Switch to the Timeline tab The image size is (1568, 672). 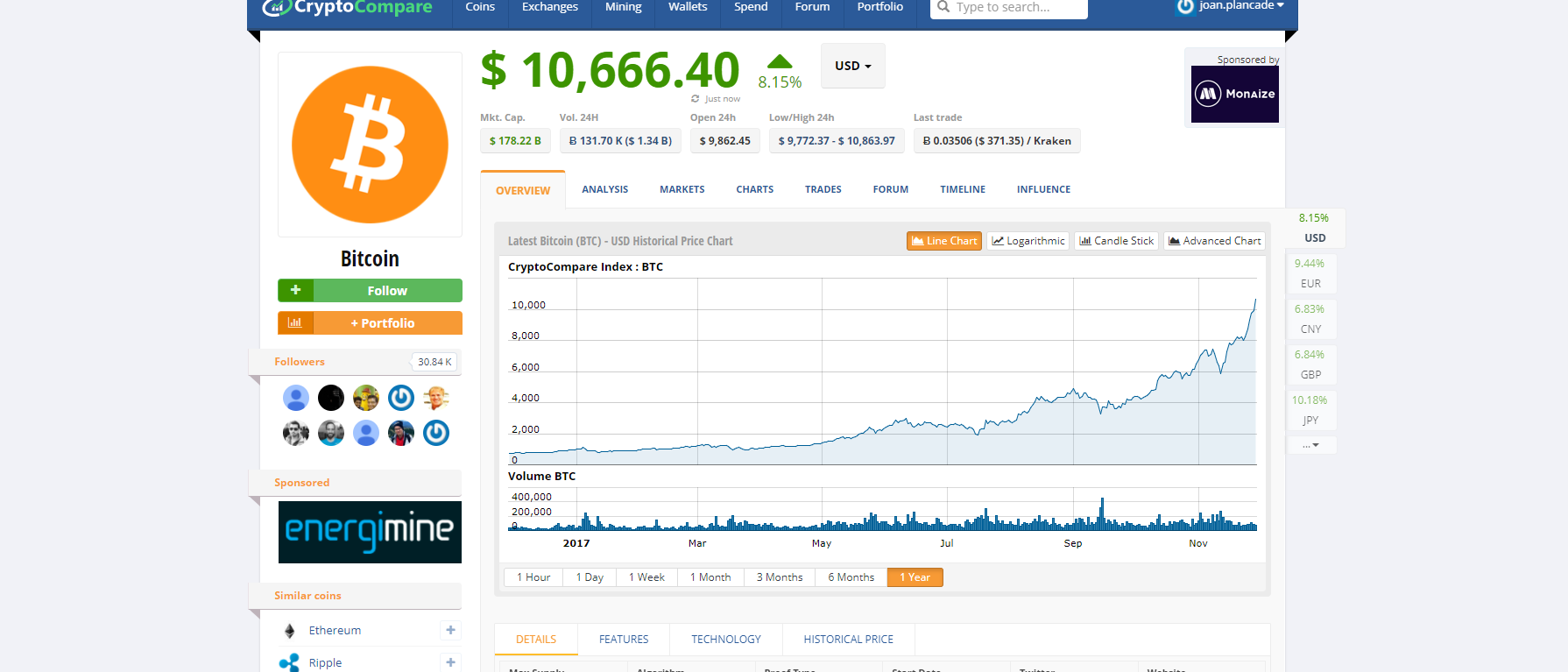963,189
